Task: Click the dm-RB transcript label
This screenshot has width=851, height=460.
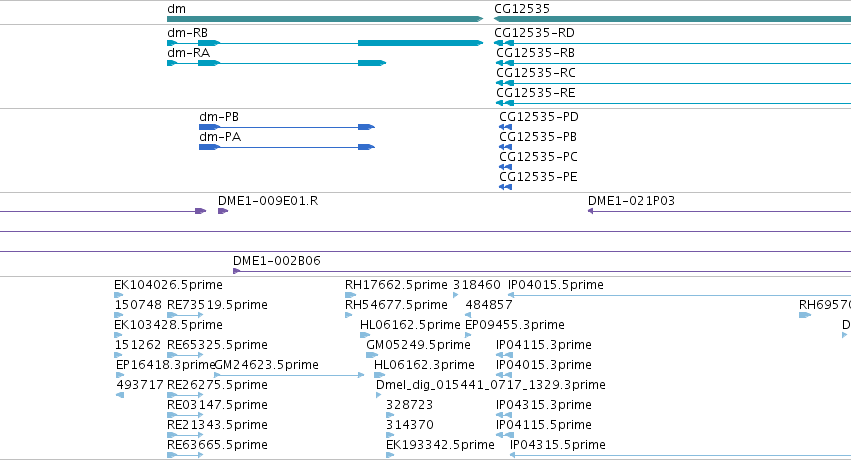Action: [187, 33]
